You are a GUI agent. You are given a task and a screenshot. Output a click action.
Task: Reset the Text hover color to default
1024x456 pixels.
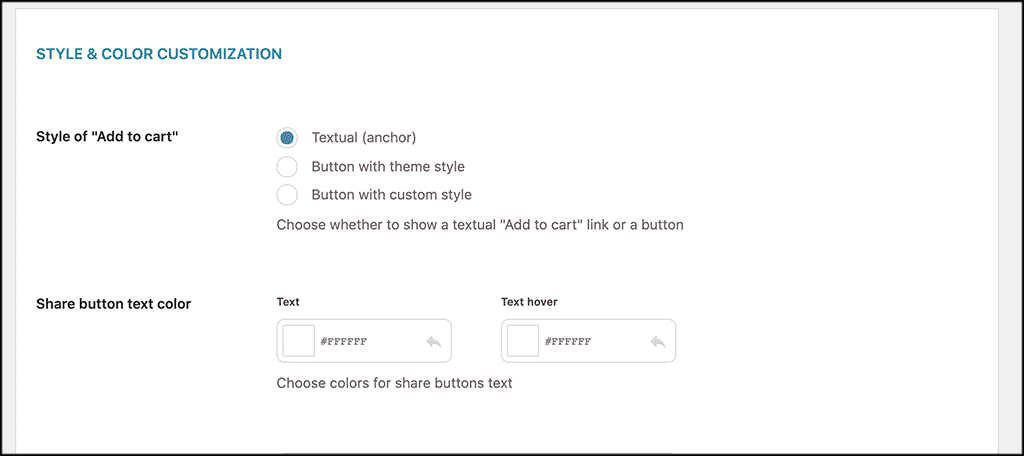657,342
